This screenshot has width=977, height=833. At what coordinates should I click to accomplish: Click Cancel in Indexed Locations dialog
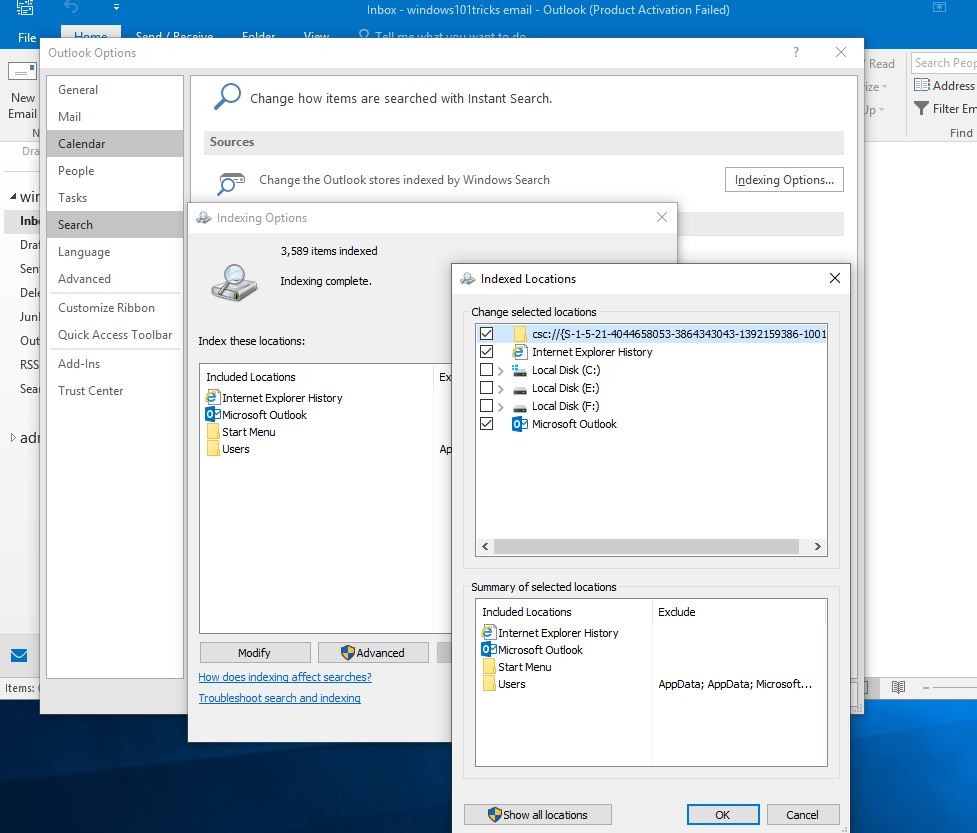803,814
